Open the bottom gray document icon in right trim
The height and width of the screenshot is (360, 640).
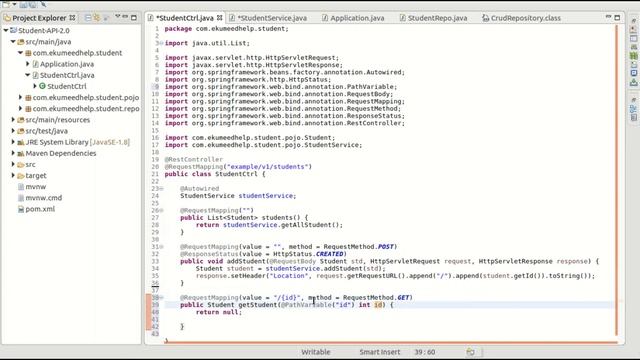[633, 118]
